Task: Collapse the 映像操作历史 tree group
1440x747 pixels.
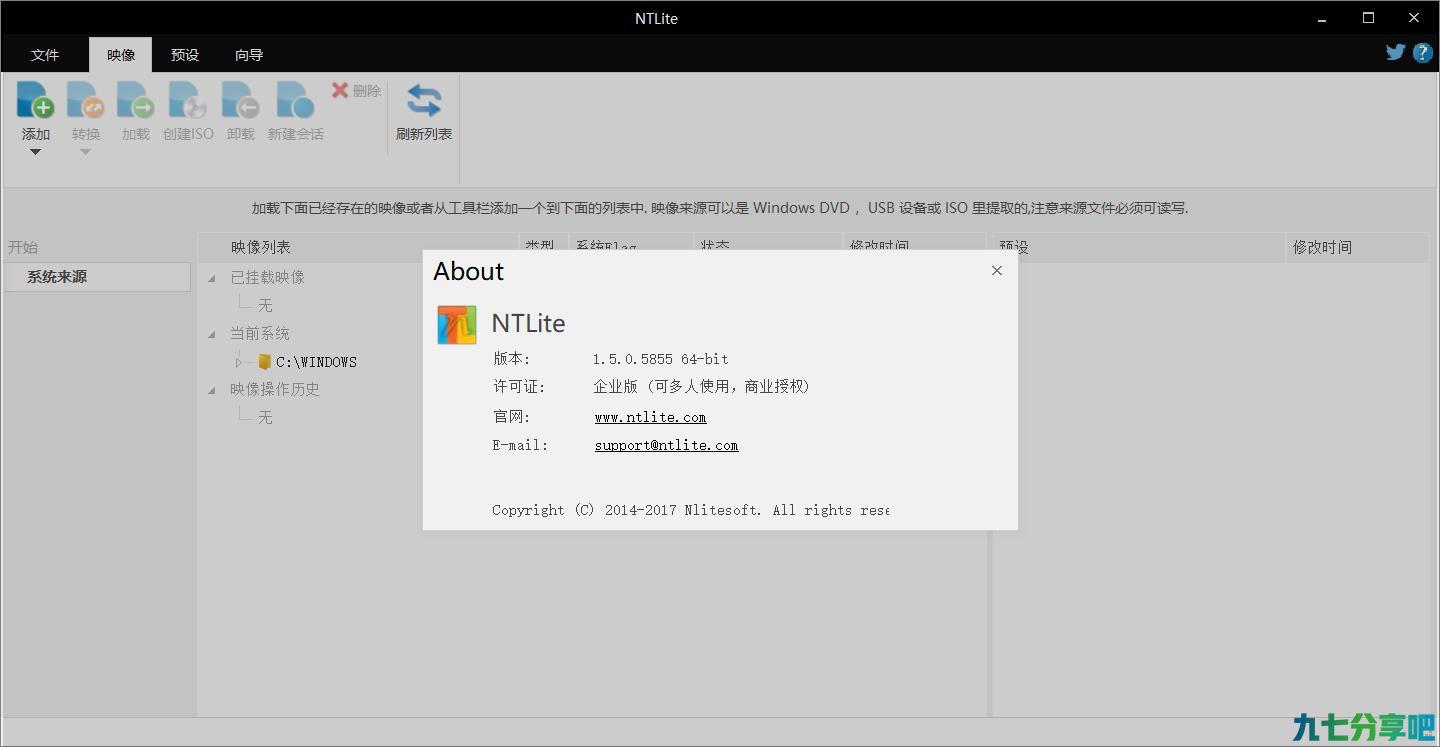Action: 211,390
